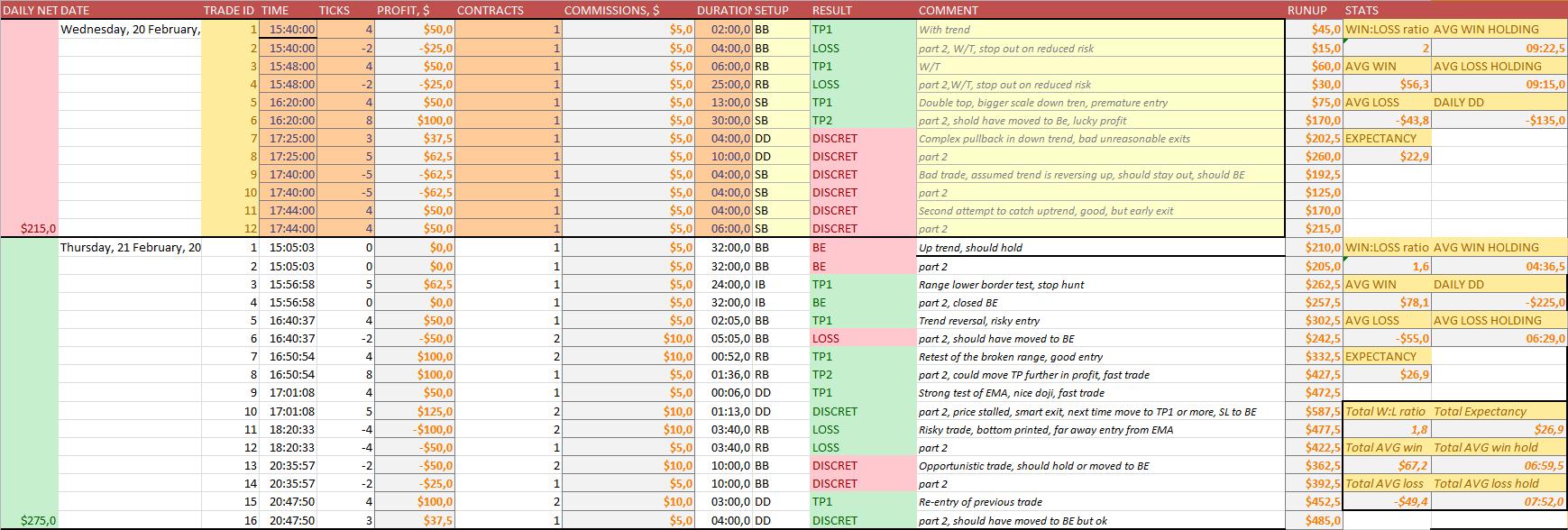Click the $275,0 daily net cell
This screenshot has height=530, width=1568.
coord(30,520)
